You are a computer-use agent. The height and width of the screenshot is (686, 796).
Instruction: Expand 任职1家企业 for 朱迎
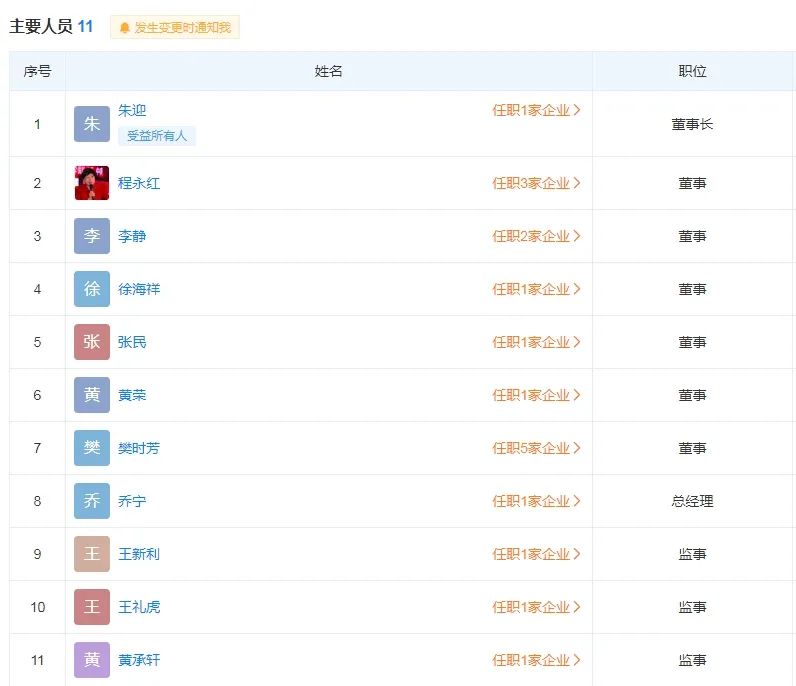click(536, 110)
